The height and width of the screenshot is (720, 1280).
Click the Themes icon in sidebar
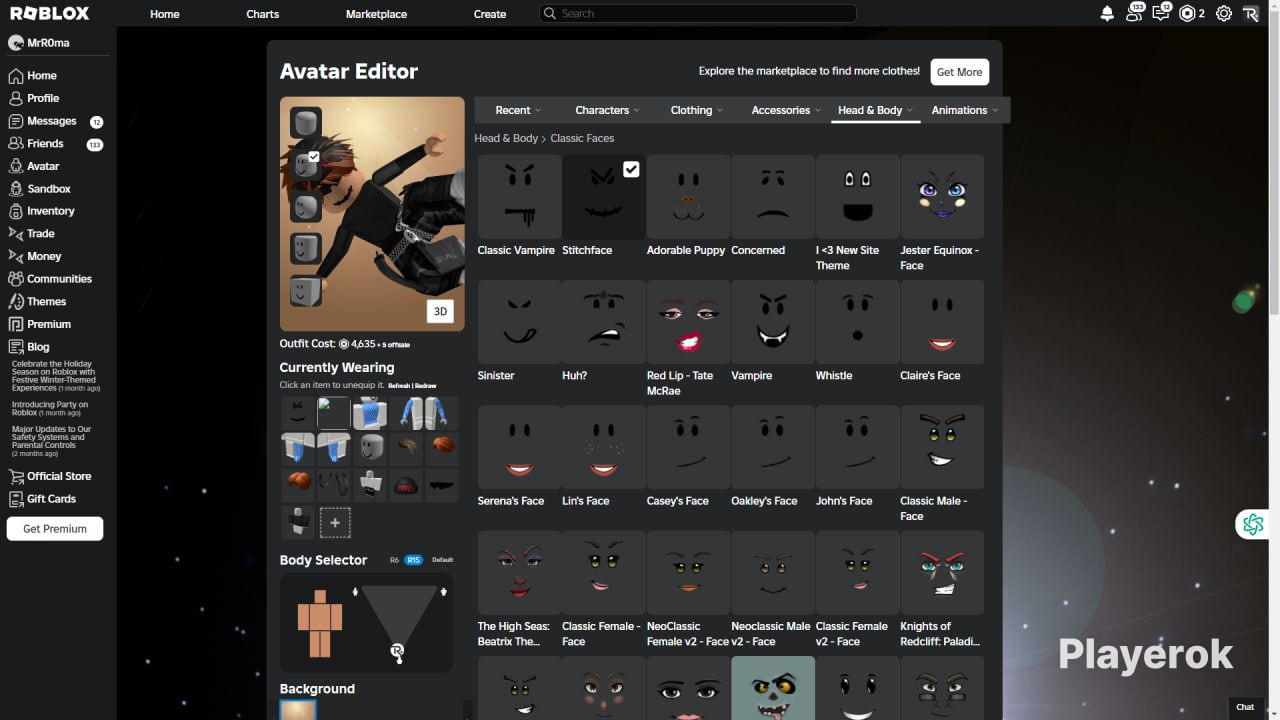point(16,302)
